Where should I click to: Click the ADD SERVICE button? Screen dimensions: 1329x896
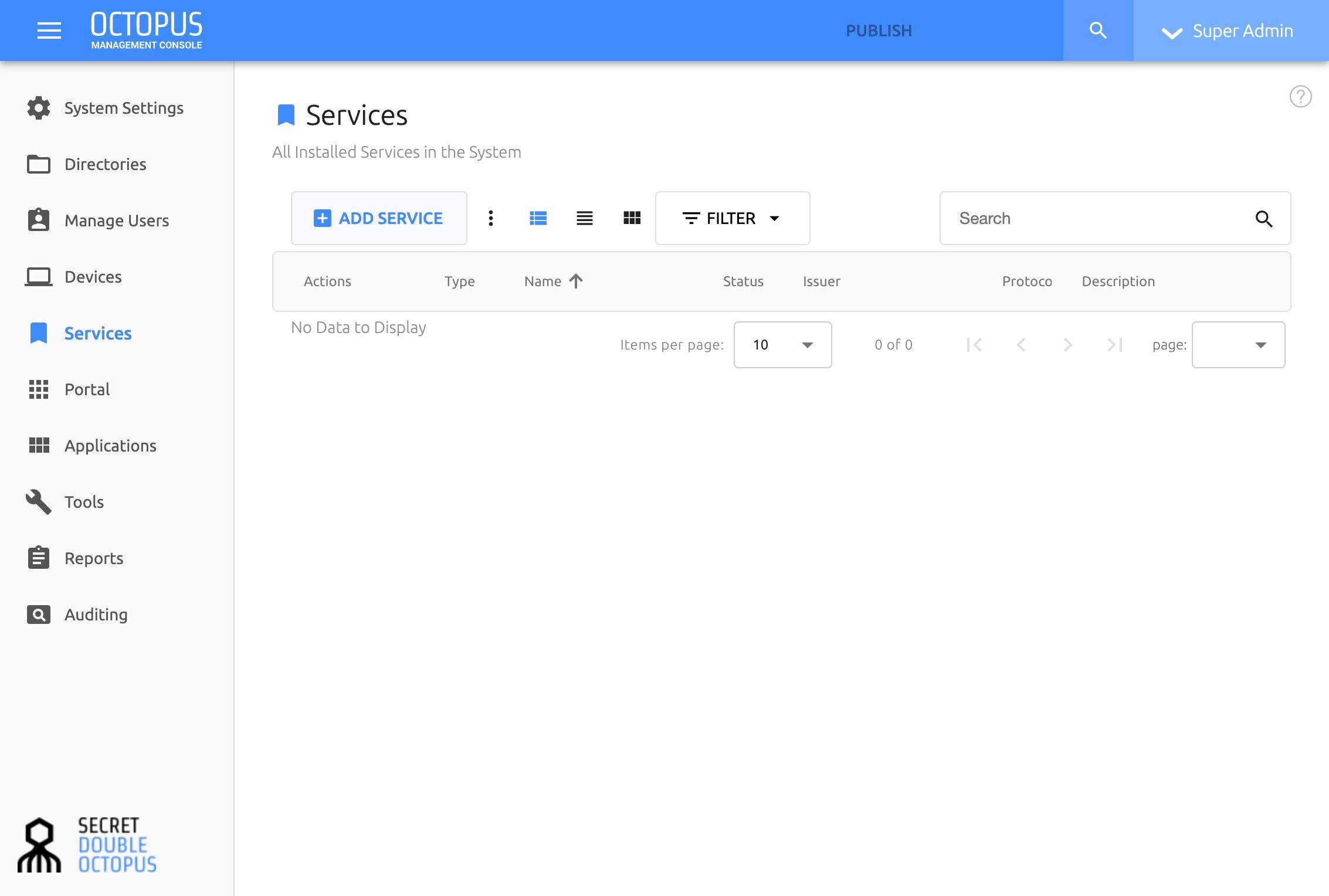pyautogui.click(x=379, y=218)
